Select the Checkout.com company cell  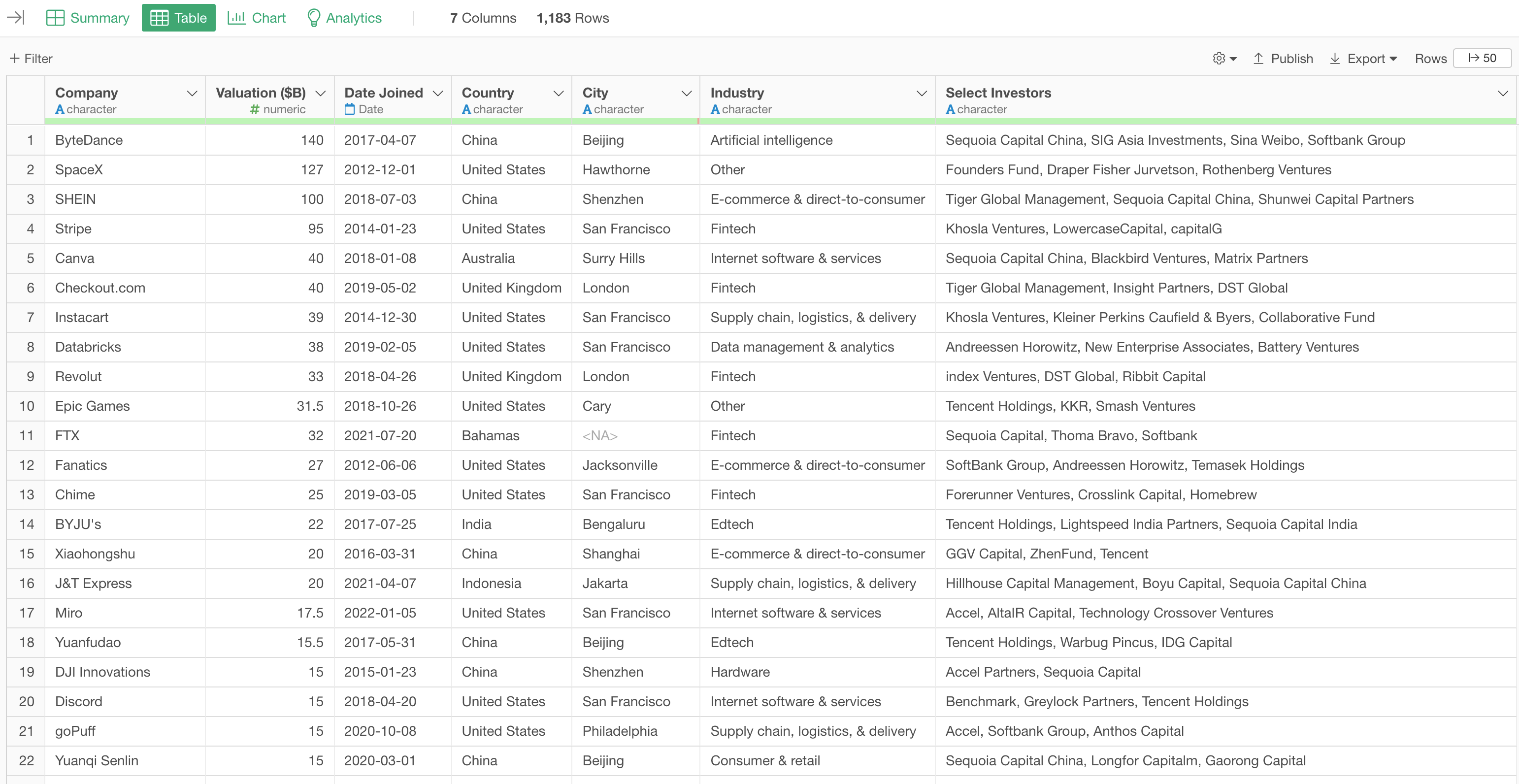coord(125,288)
